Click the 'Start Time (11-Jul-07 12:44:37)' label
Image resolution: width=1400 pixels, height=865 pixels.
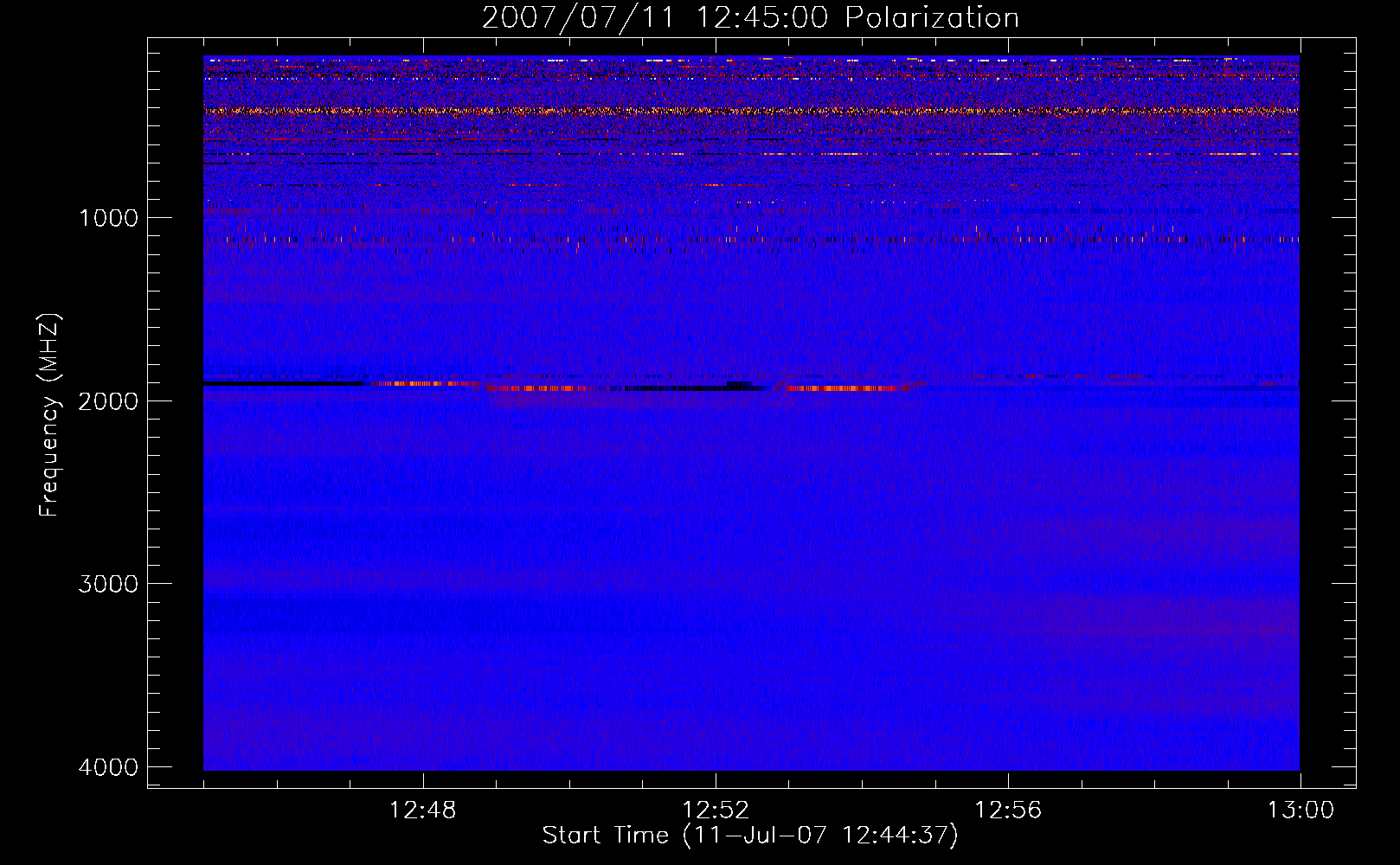pyautogui.click(x=750, y=836)
